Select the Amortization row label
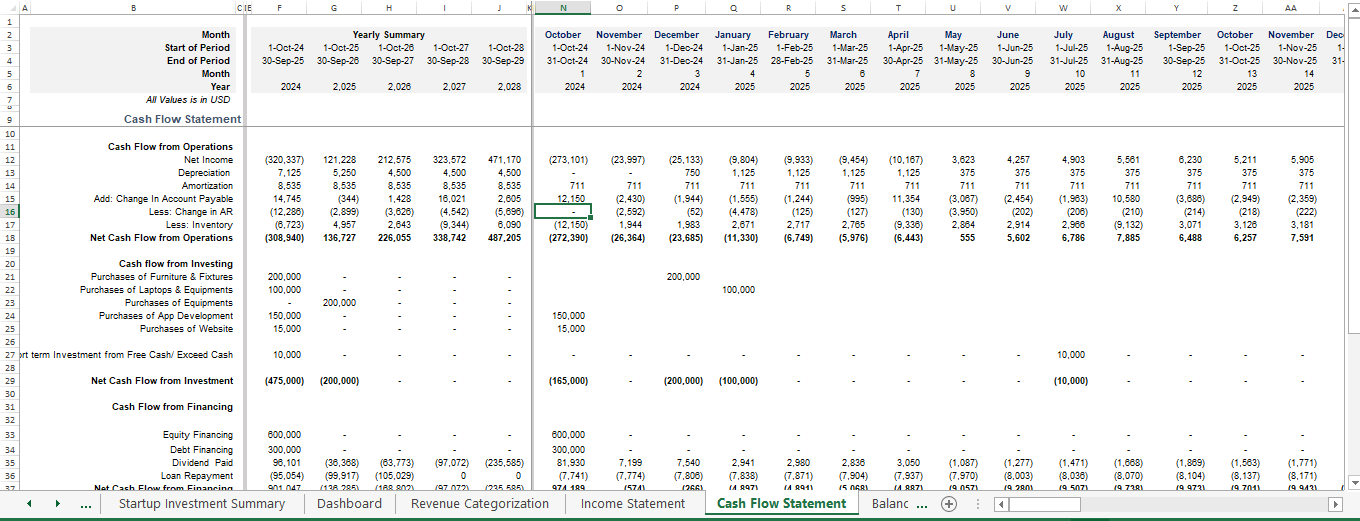The image size is (1360, 521). 206,186
